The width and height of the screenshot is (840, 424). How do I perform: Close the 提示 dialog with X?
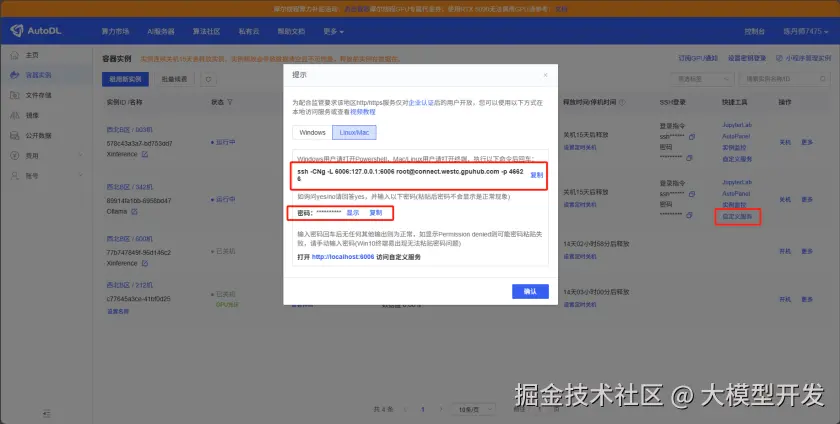545,75
